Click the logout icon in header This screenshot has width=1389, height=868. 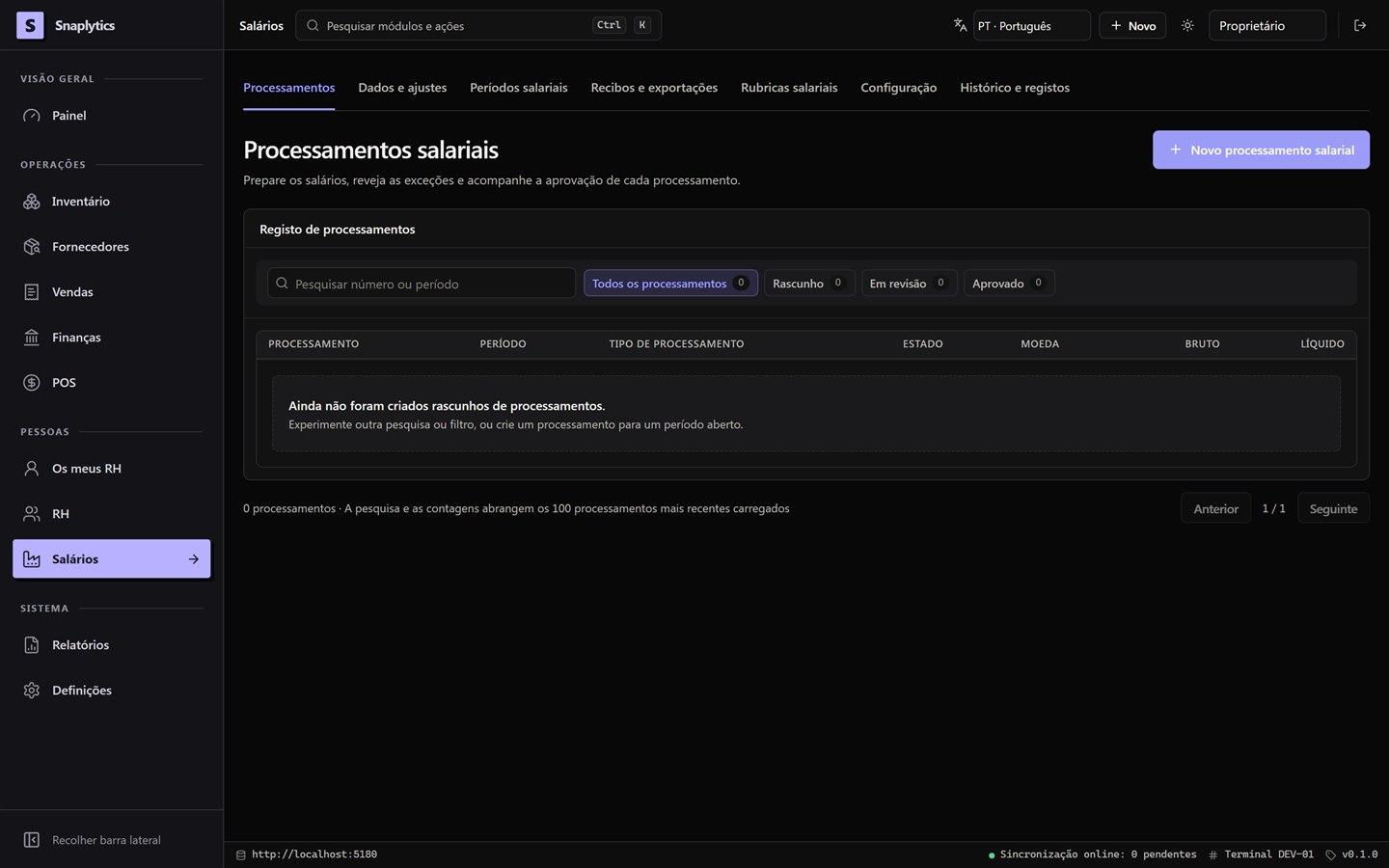pyautogui.click(x=1360, y=26)
